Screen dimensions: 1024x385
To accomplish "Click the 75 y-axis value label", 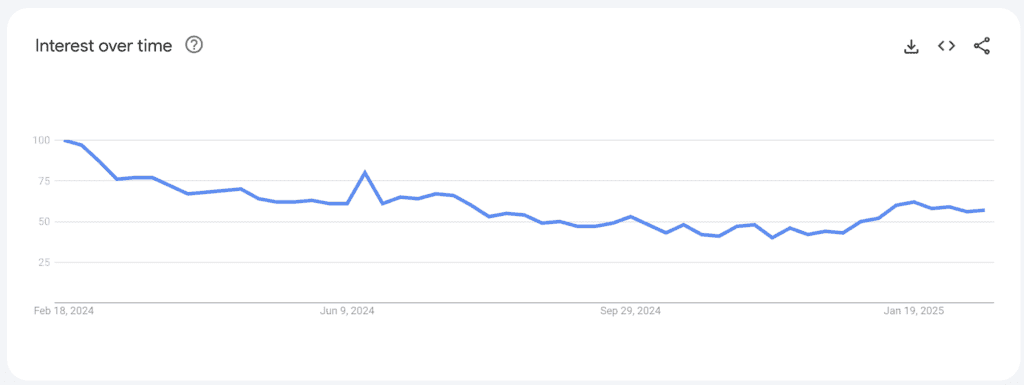I will click(44, 181).
